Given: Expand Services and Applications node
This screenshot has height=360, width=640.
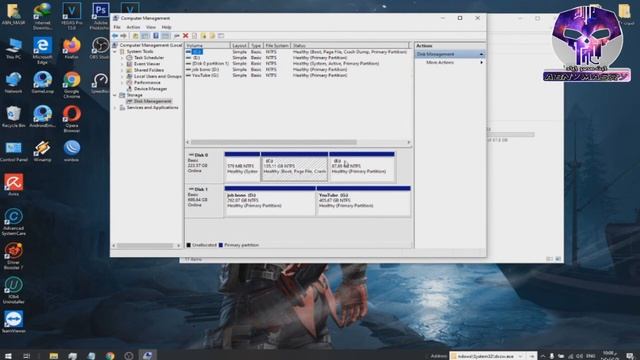Looking at the screenshot, I should pos(115,107).
